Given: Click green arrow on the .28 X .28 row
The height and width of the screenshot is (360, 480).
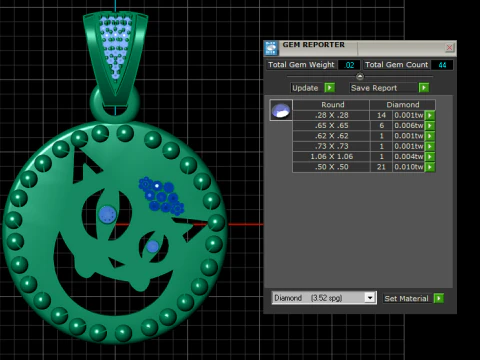Looking at the screenshot, I should click(x=430, y=115).
